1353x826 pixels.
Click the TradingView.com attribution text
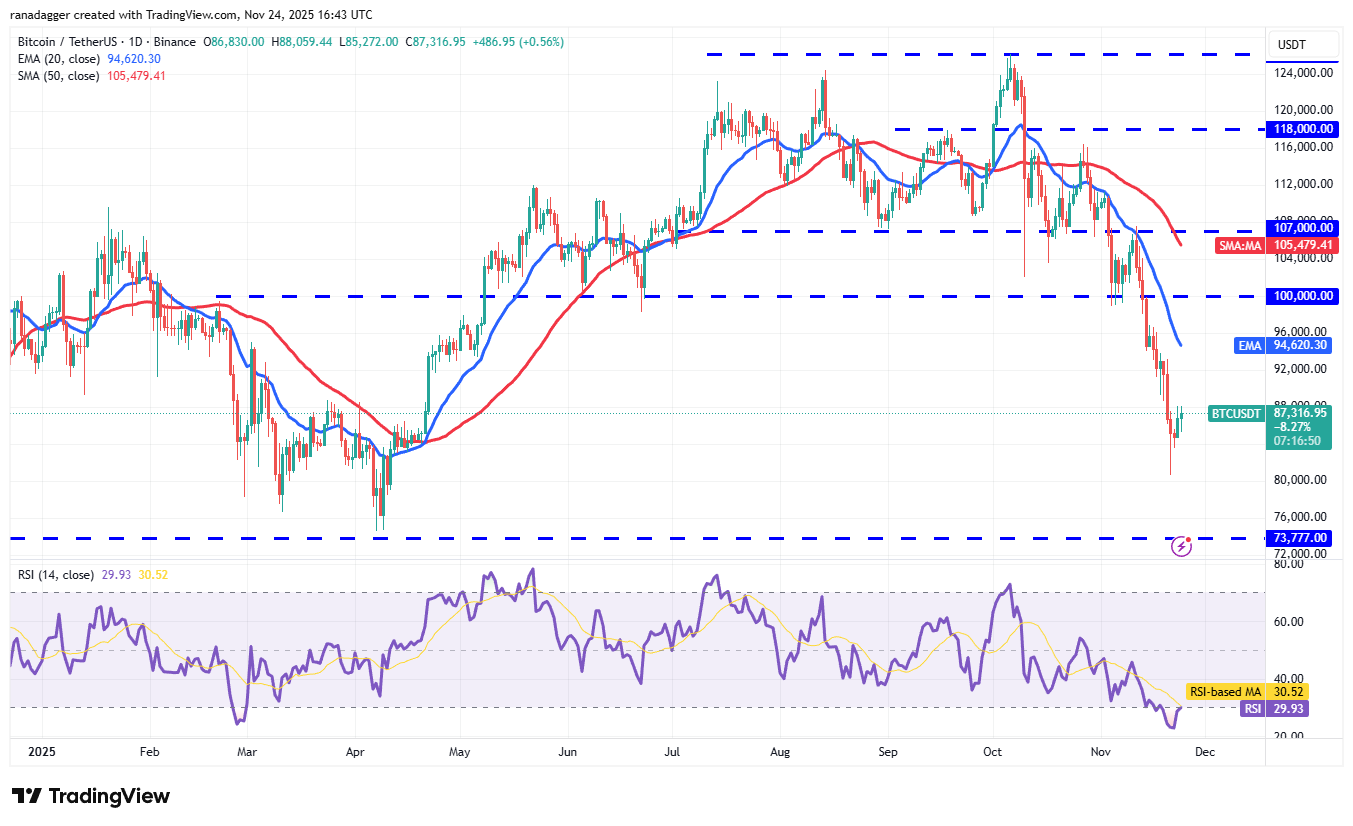[190, 14]
